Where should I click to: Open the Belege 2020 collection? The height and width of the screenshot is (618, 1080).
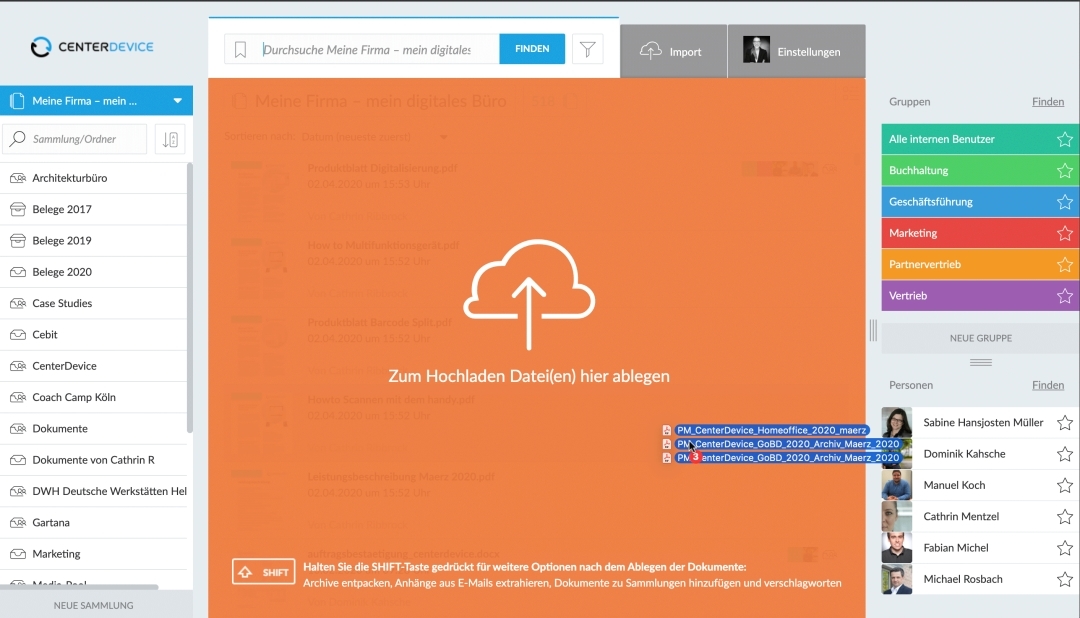(x=94, y=271)
